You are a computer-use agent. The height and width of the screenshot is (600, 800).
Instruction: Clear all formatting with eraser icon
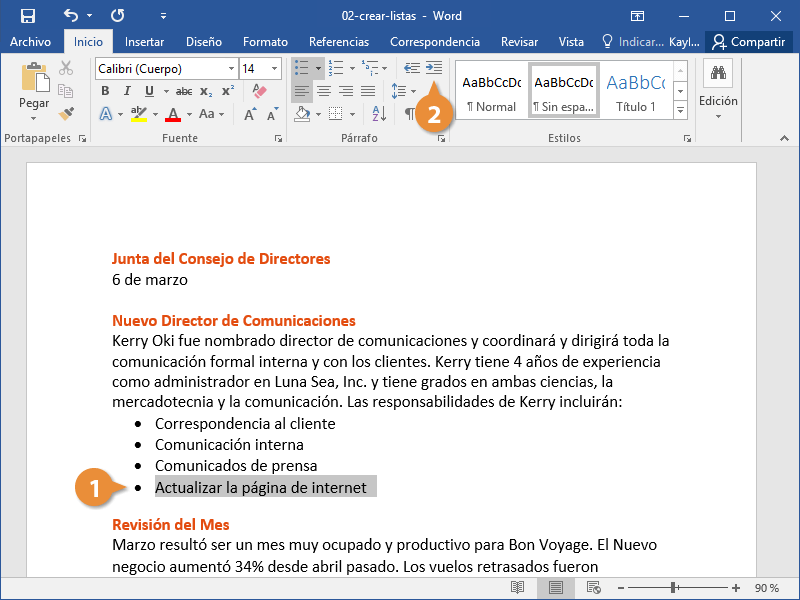click(260, 91)
